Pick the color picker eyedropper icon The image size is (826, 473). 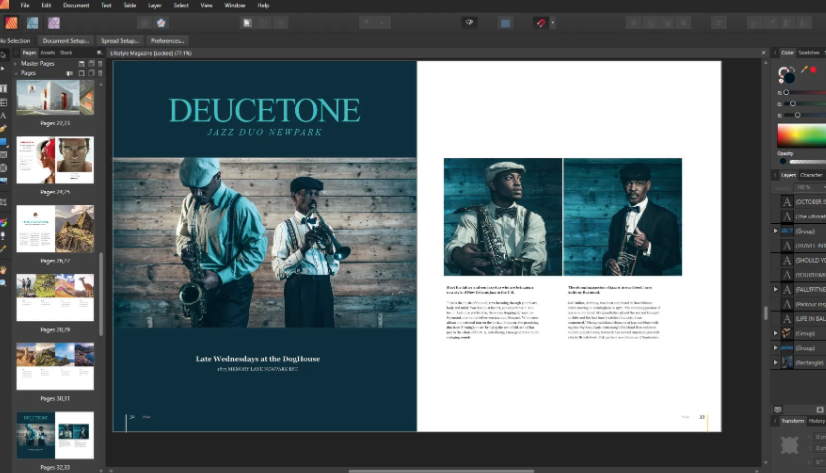coord(803,70)
